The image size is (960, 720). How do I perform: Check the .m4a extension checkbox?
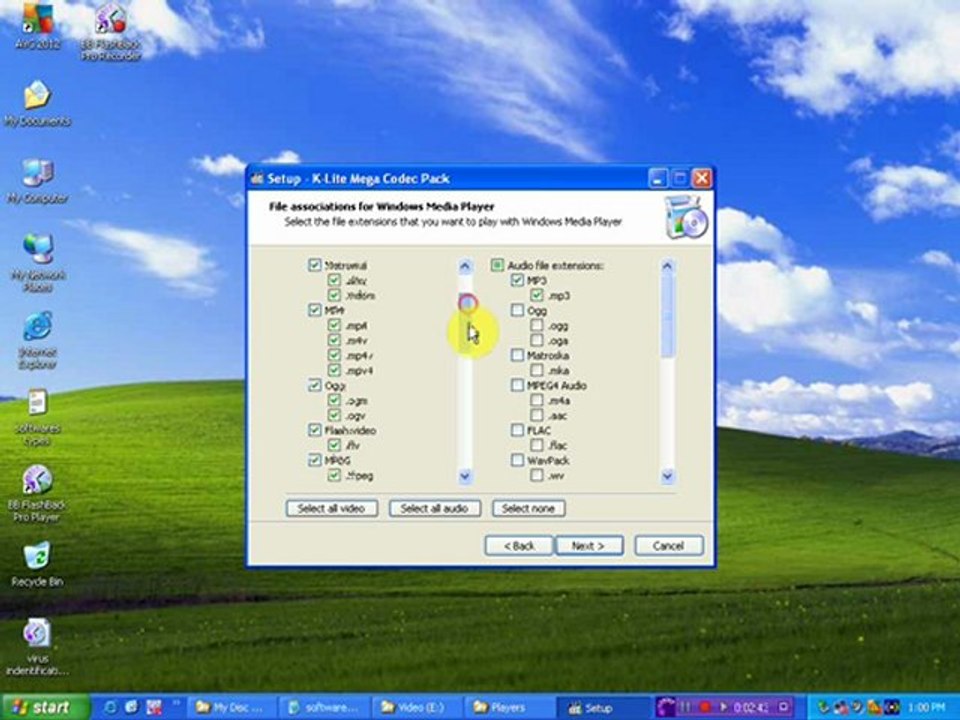click(536, 400)
